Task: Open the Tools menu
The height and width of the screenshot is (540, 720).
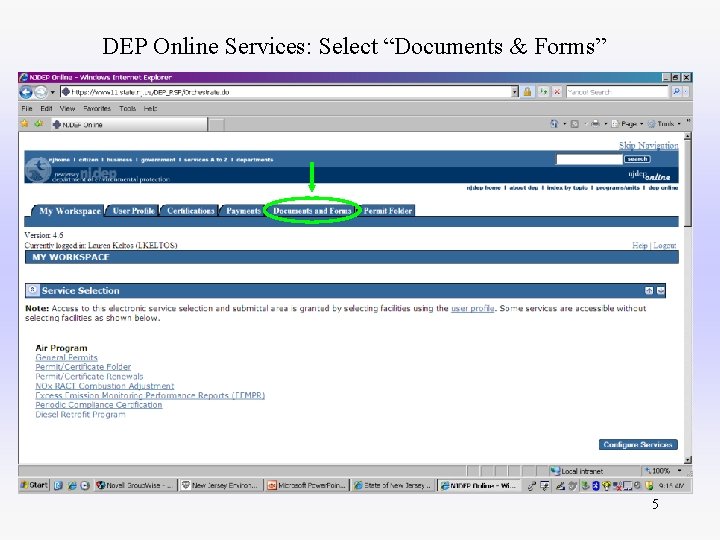Action: click(127, 108)
